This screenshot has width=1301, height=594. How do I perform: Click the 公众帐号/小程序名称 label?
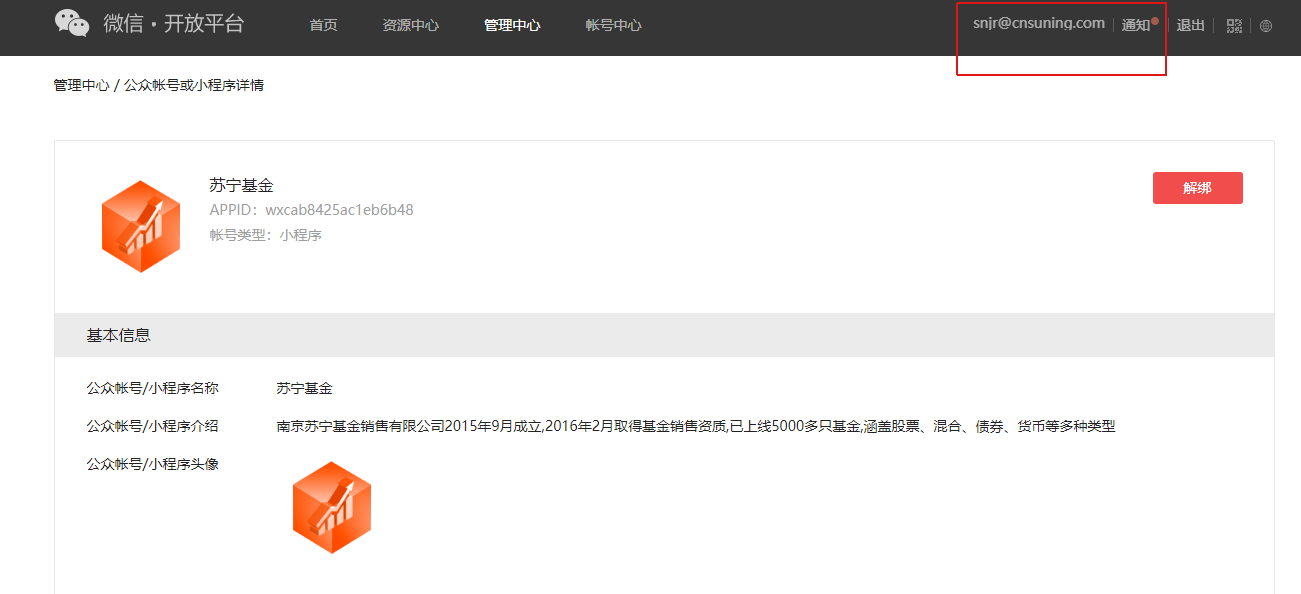pyautogui.click(x=153, y=388)
